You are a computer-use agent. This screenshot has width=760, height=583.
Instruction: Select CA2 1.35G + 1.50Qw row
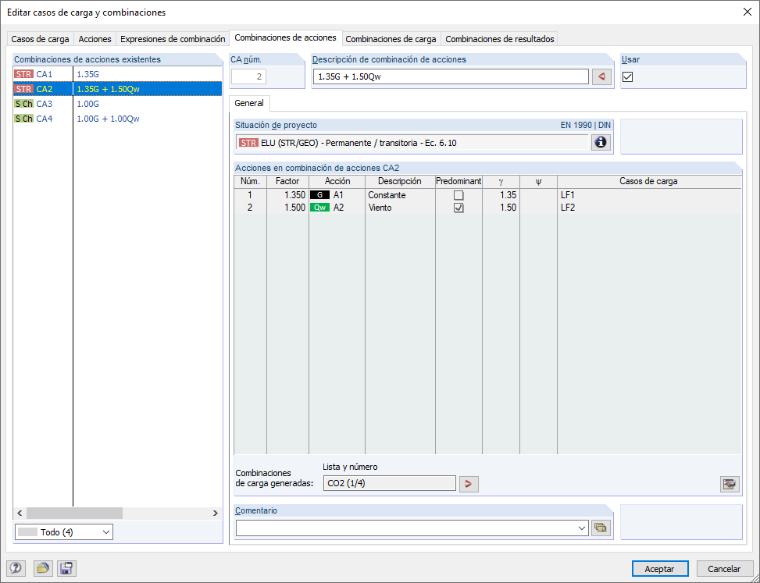117,89
